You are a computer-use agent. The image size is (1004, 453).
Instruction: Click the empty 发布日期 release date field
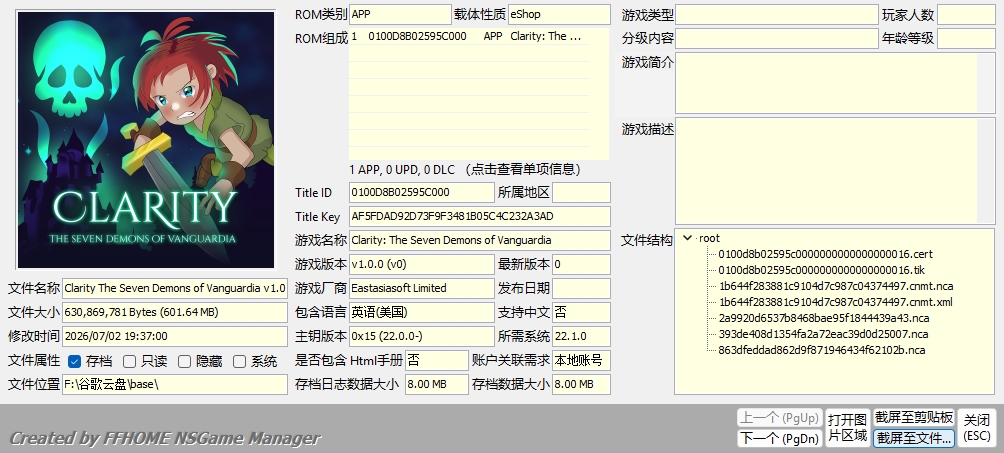(x=581, y=288)
